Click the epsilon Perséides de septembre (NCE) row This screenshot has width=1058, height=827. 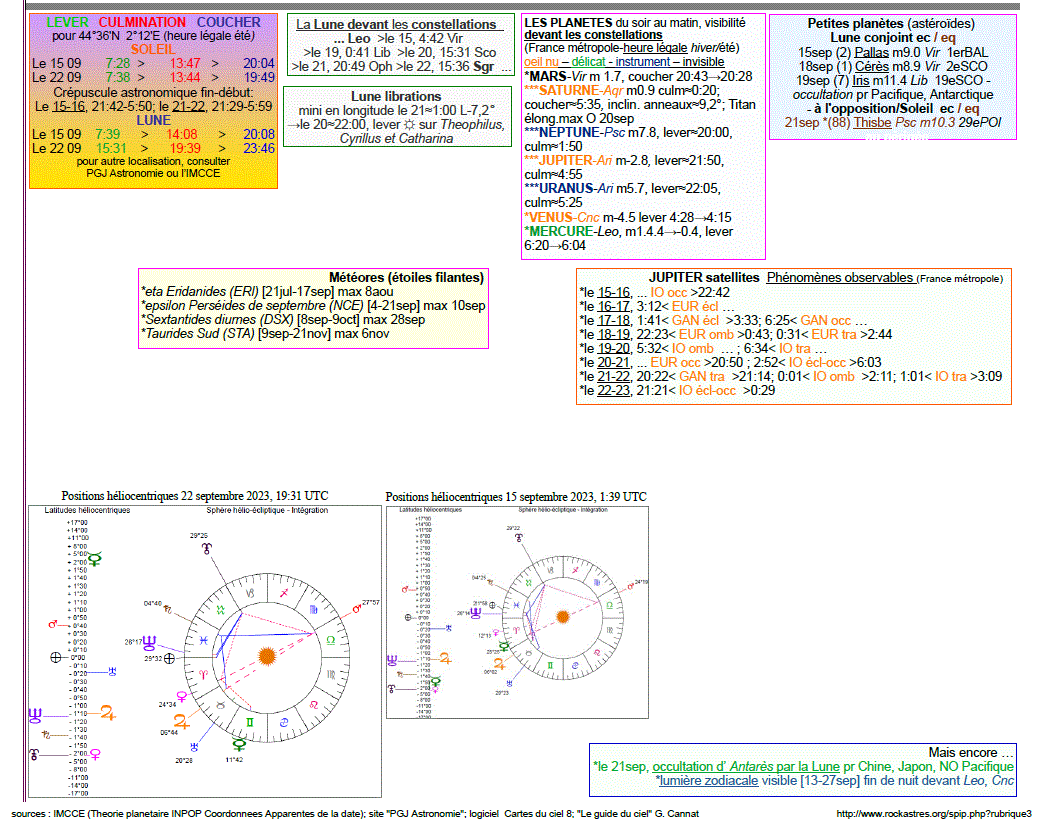point(313,306)
